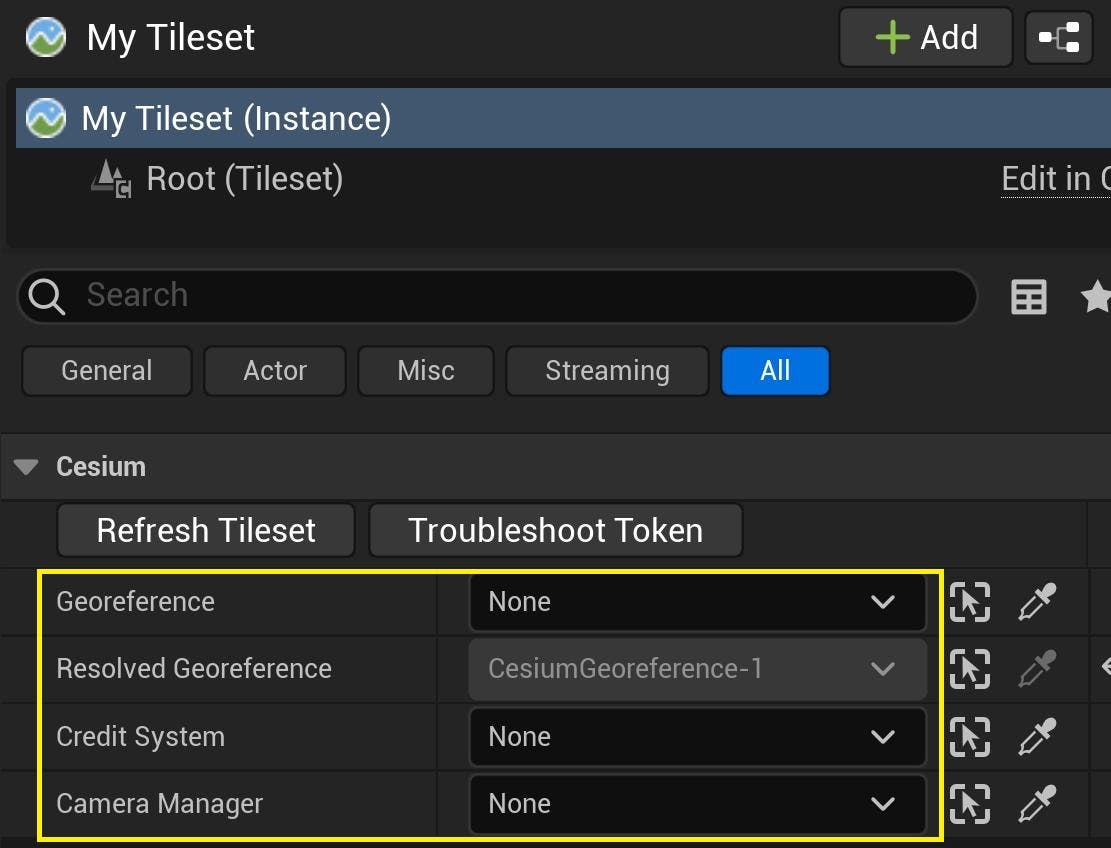Open the Blueprint/Add Script hierarchy icon button
This screenshot has width=1111, height=848.
click(x=1059, y=38)
